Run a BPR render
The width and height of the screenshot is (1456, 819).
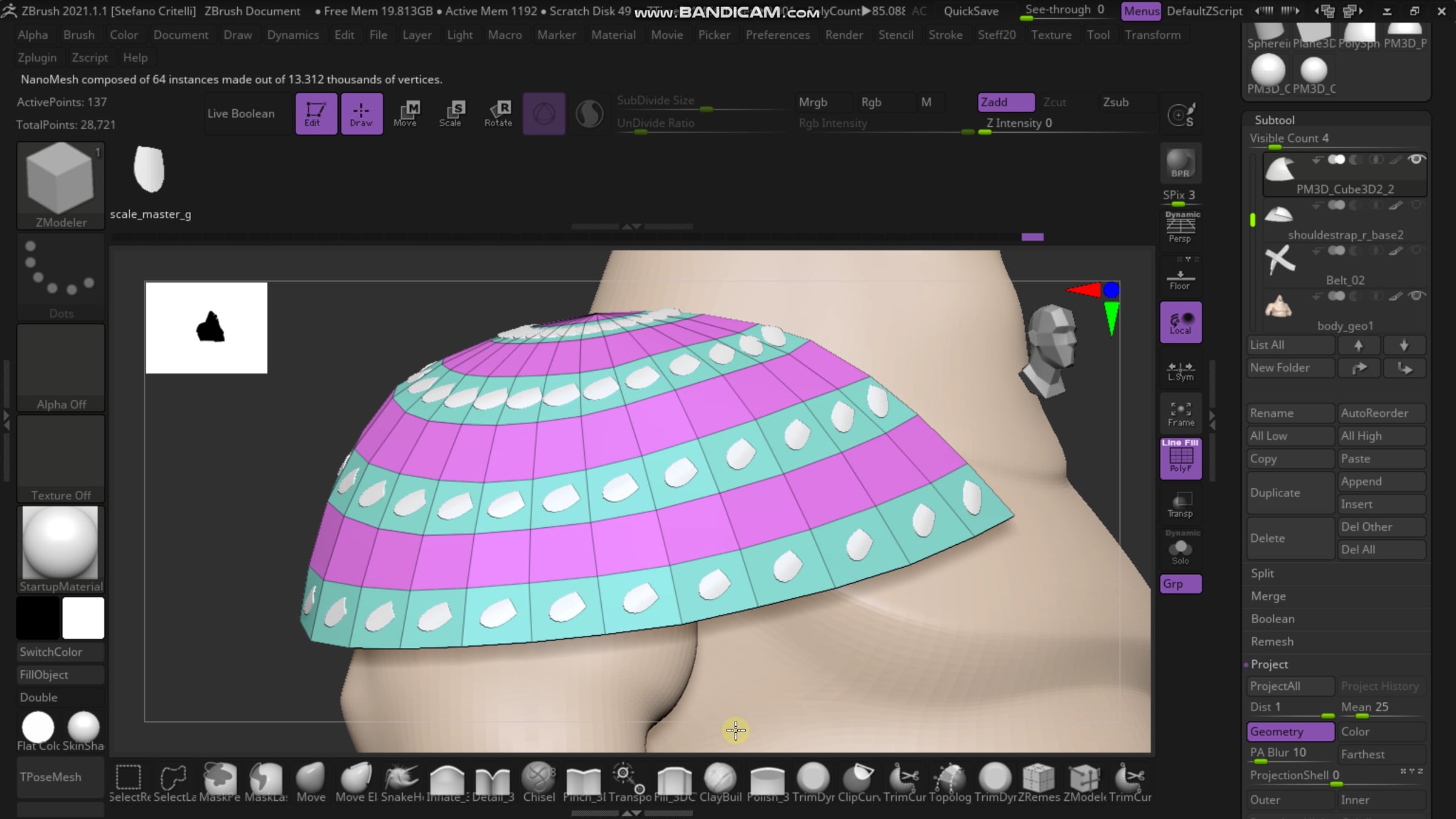coord(1181,164)
